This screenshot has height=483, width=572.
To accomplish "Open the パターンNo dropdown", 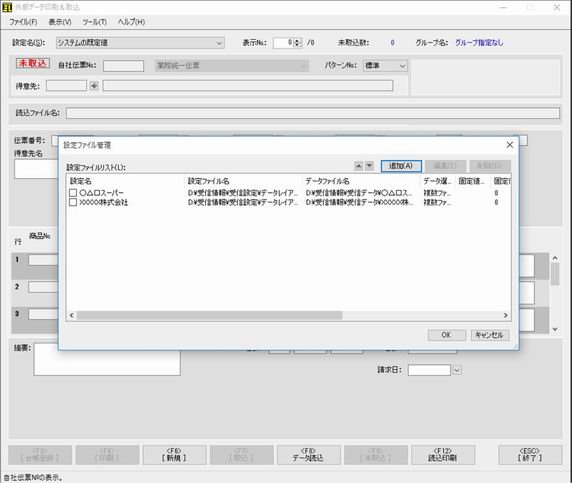I will (x=402, y=66).
